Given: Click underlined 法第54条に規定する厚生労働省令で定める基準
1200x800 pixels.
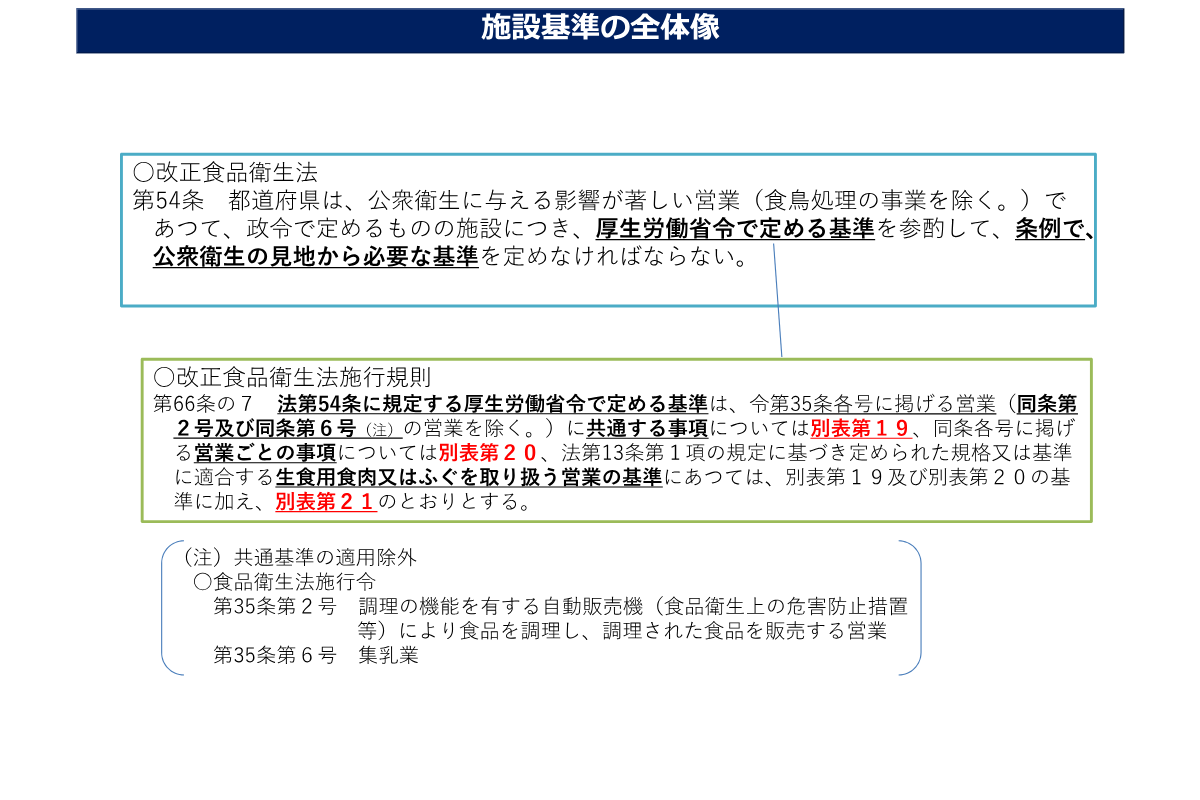Looking at the screenshot, I should click(x=492, y=404).
